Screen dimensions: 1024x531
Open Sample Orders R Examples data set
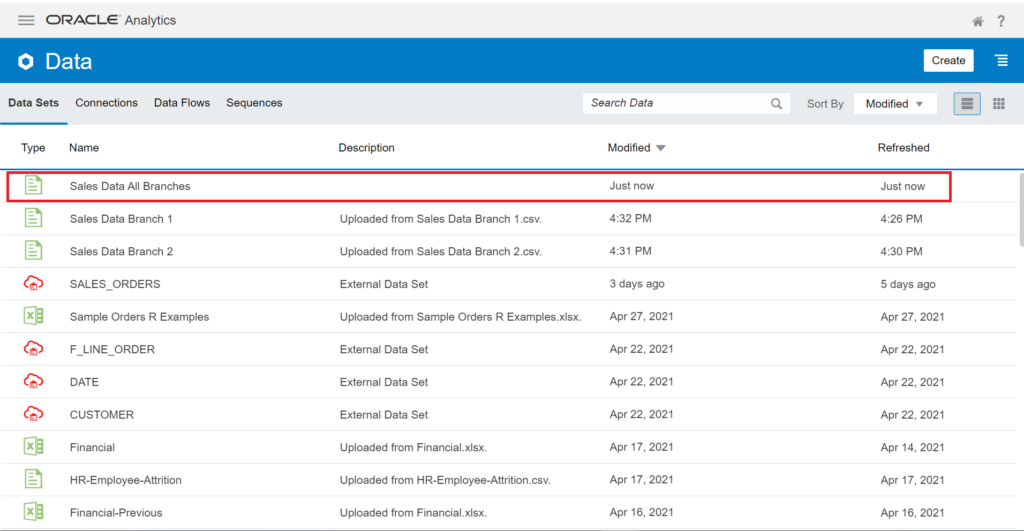click(x=140, y=317)
